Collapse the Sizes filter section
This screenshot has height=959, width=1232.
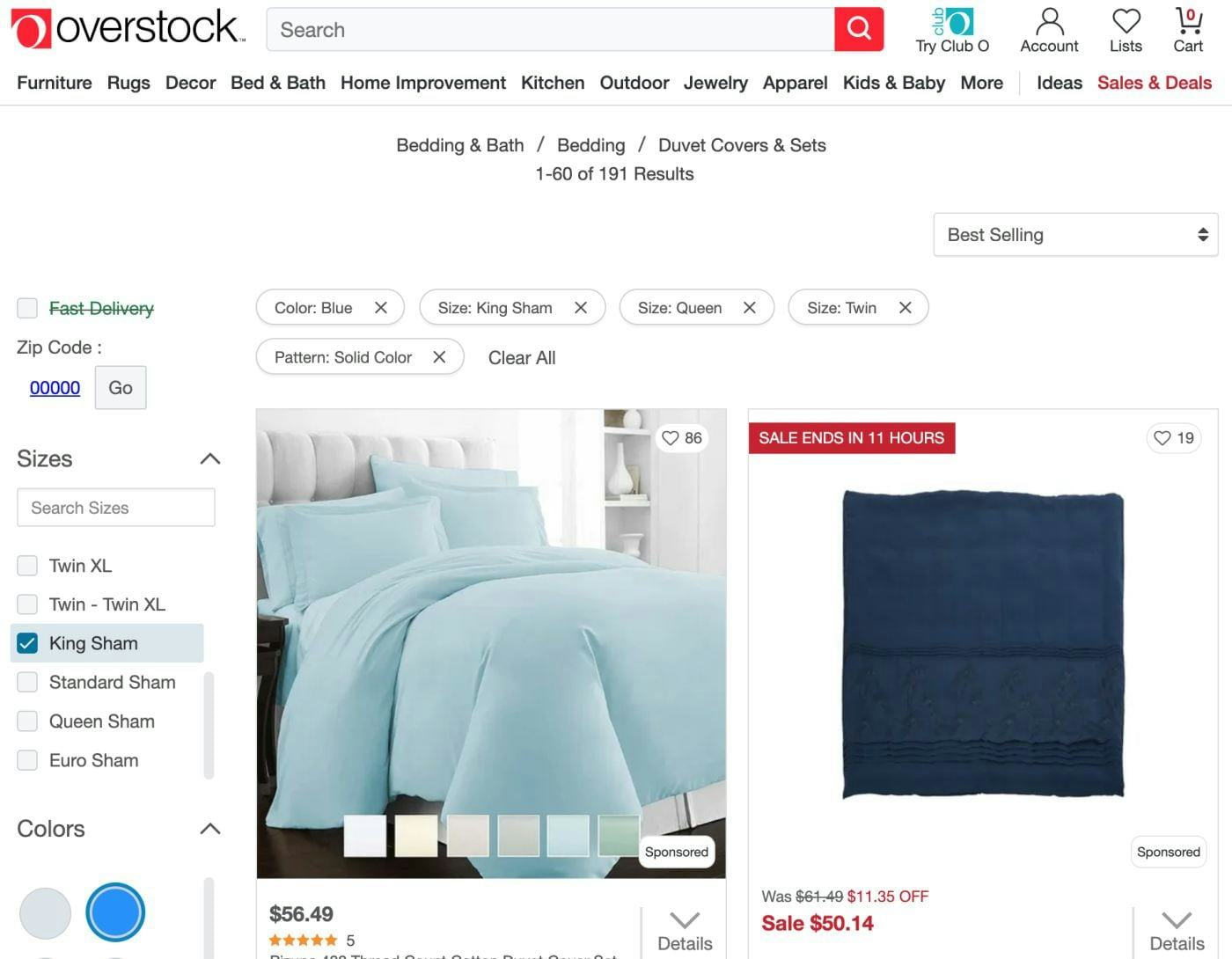pos(209,458)
